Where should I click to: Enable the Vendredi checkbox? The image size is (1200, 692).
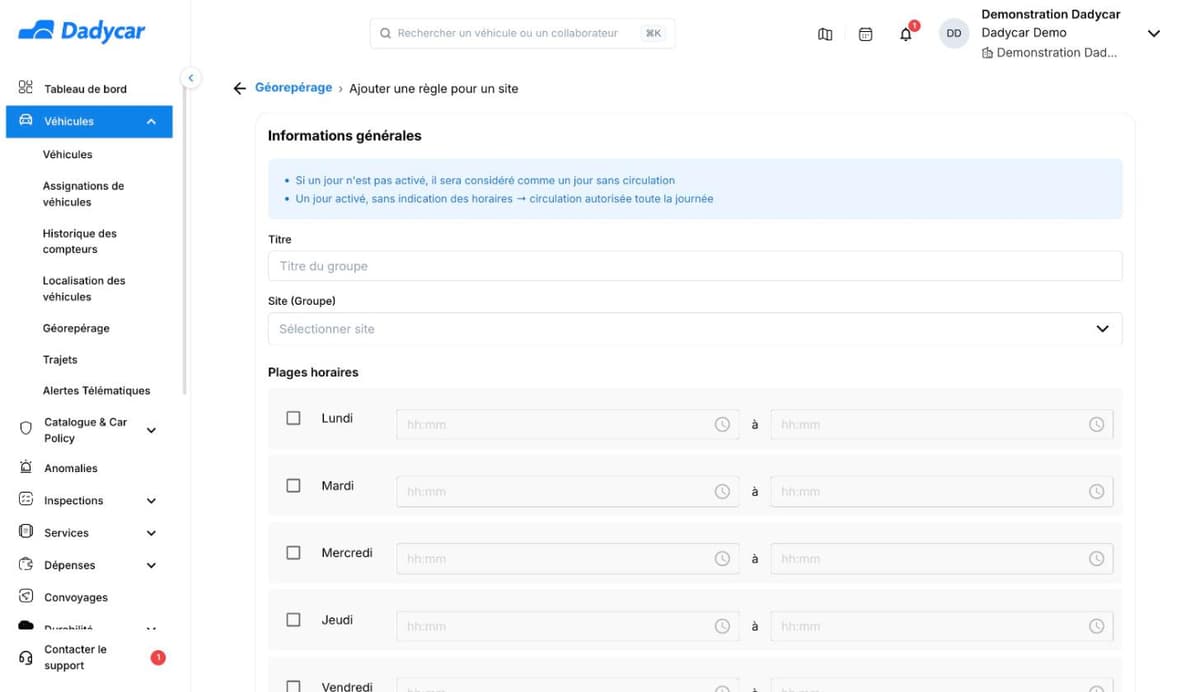point(293,686)
